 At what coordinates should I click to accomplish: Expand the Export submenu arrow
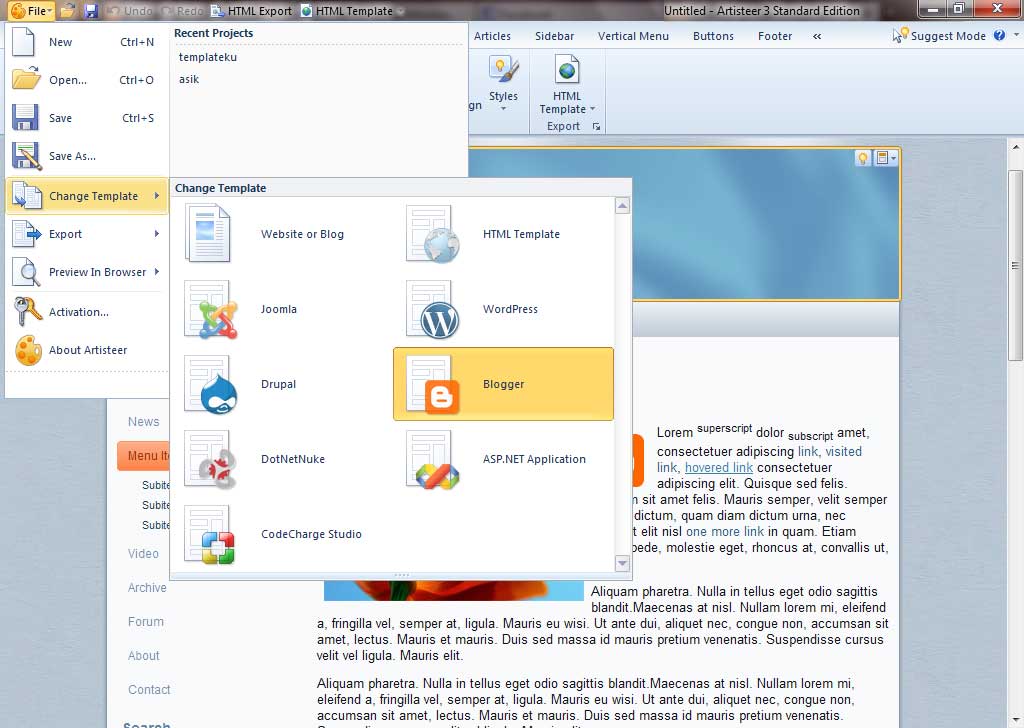click(x=157, y=234)
